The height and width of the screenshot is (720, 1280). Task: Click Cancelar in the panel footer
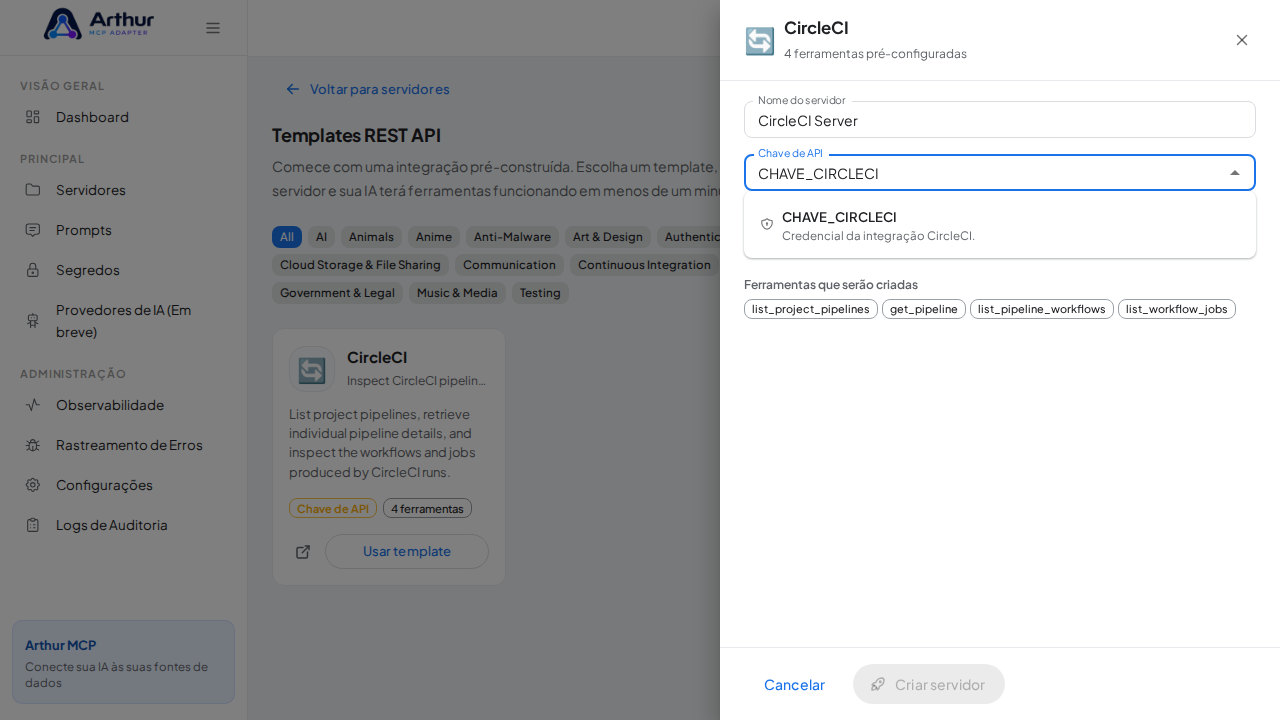[794, 684]
